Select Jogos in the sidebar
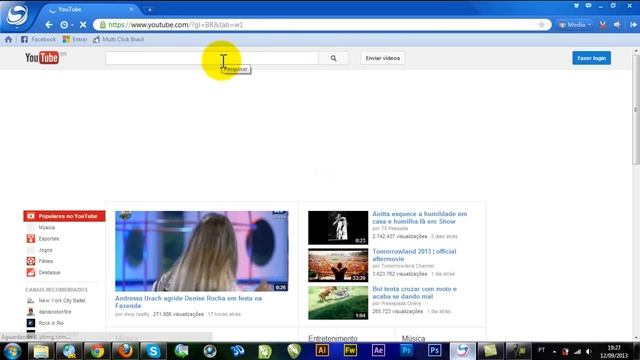Screen dimensions: 640x360 click(x=45, y=250)
